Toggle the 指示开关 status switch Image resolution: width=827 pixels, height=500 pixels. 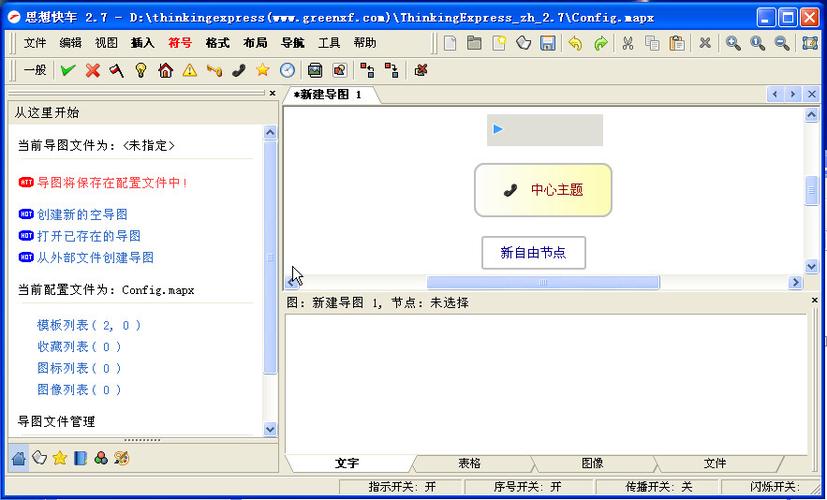click(402, 487)
